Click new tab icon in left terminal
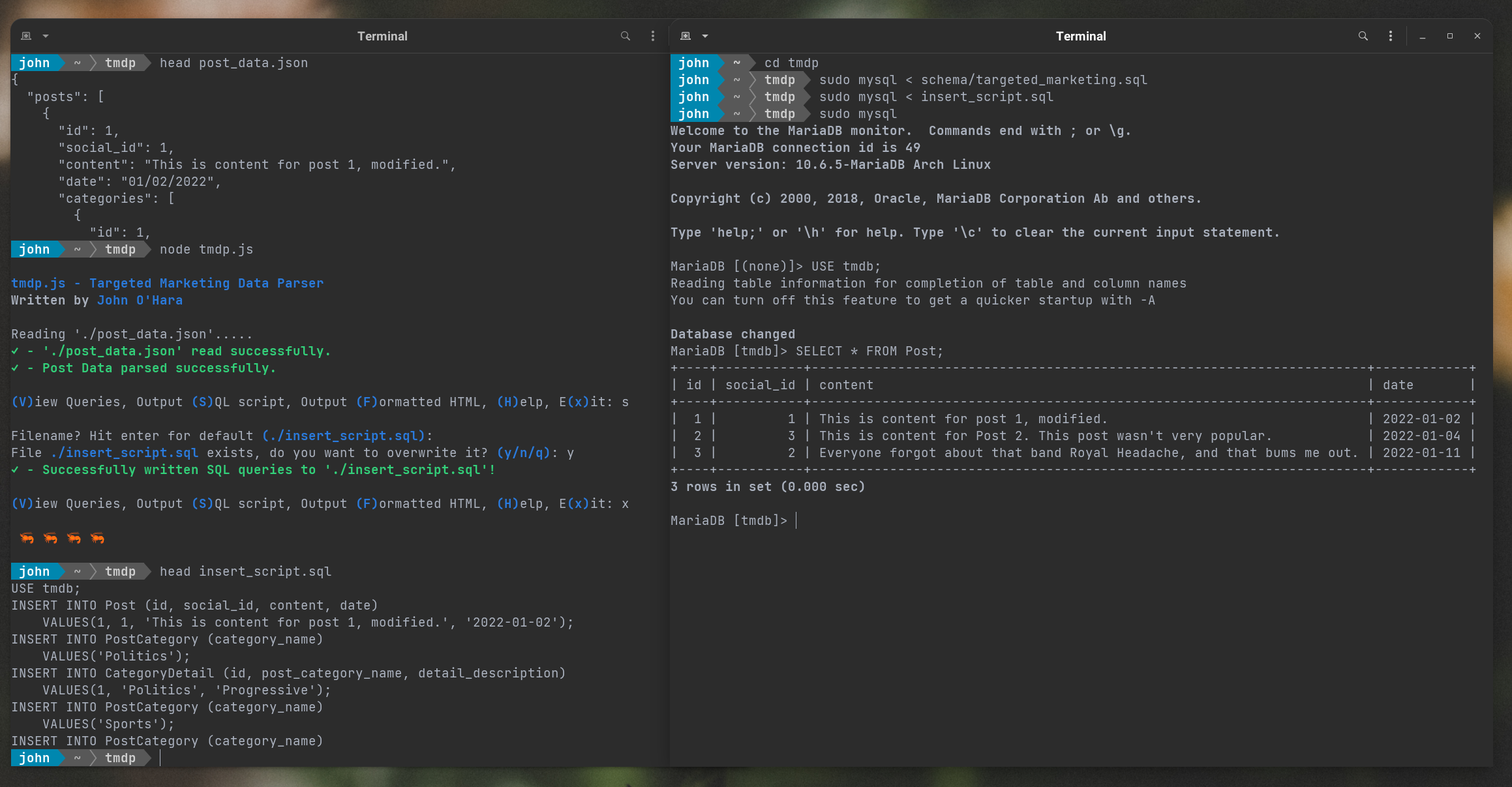This screenshot has width=1512, height=787. (x=26, y=36)
